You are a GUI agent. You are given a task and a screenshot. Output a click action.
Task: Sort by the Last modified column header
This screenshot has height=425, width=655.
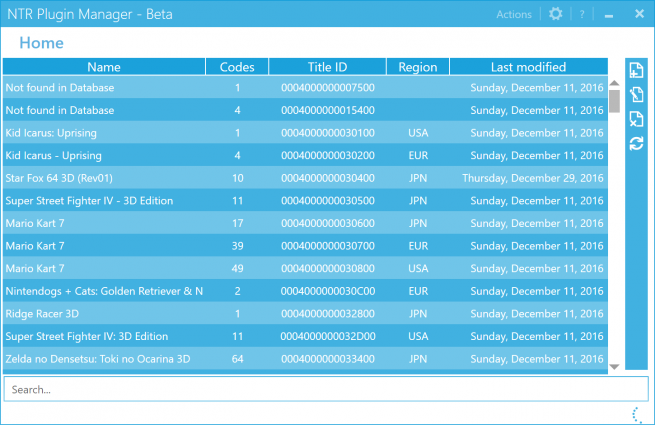[527, 67]
